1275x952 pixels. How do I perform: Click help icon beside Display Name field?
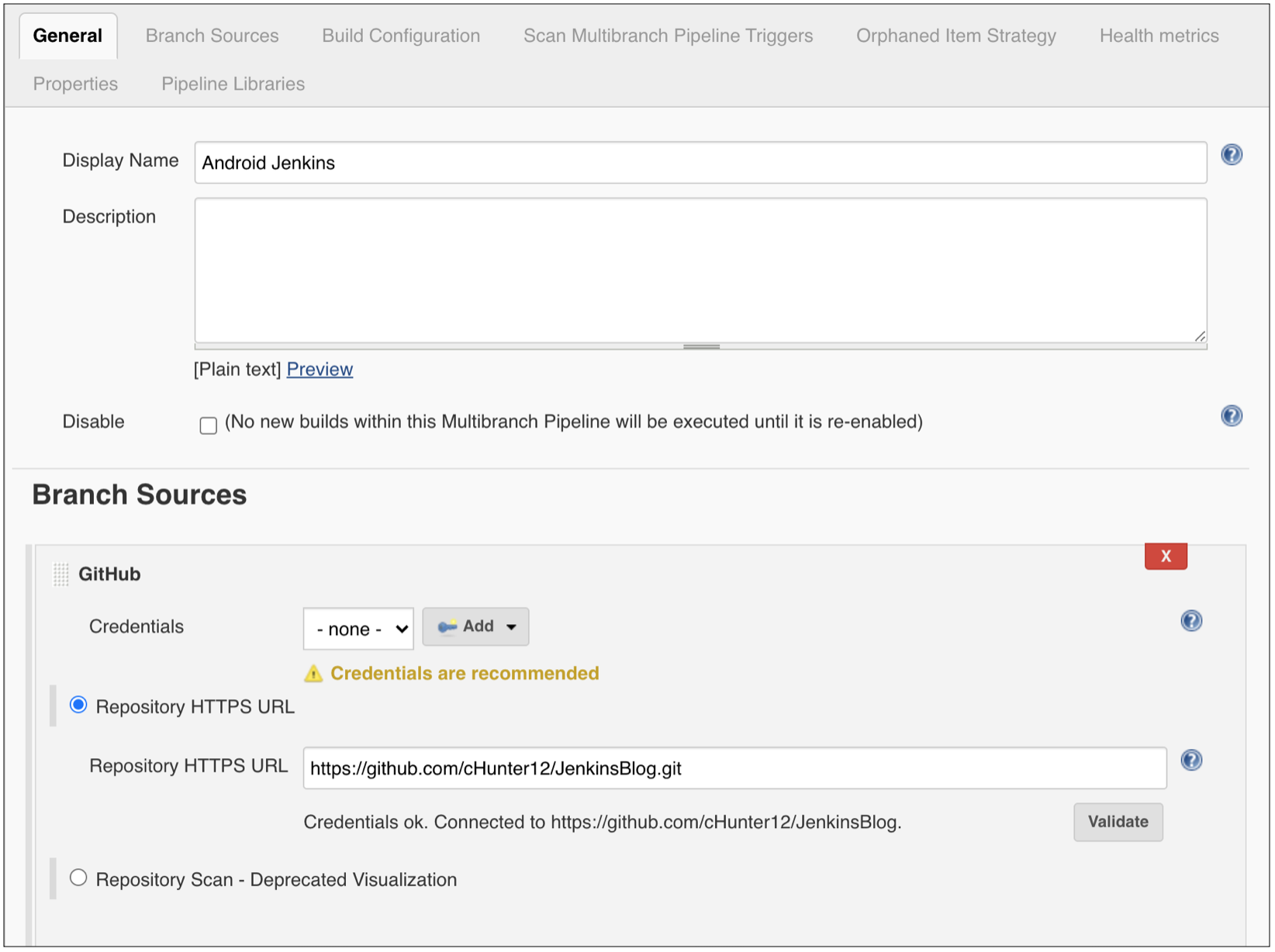click(x=1231, y=155)
